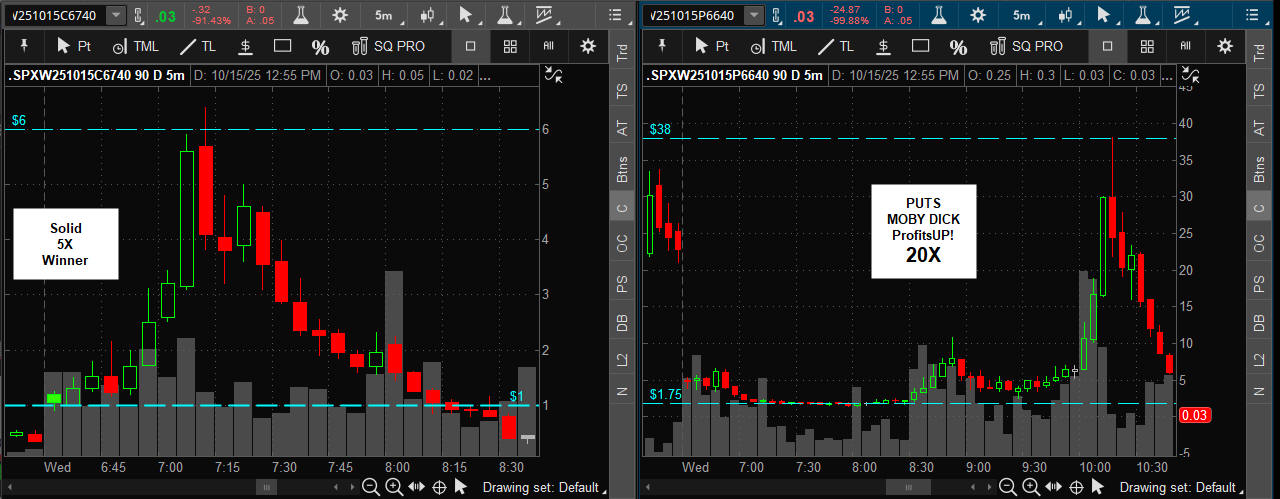
Task: Open the symbol dropdown for 251015C6740
Action: (116, 15)
